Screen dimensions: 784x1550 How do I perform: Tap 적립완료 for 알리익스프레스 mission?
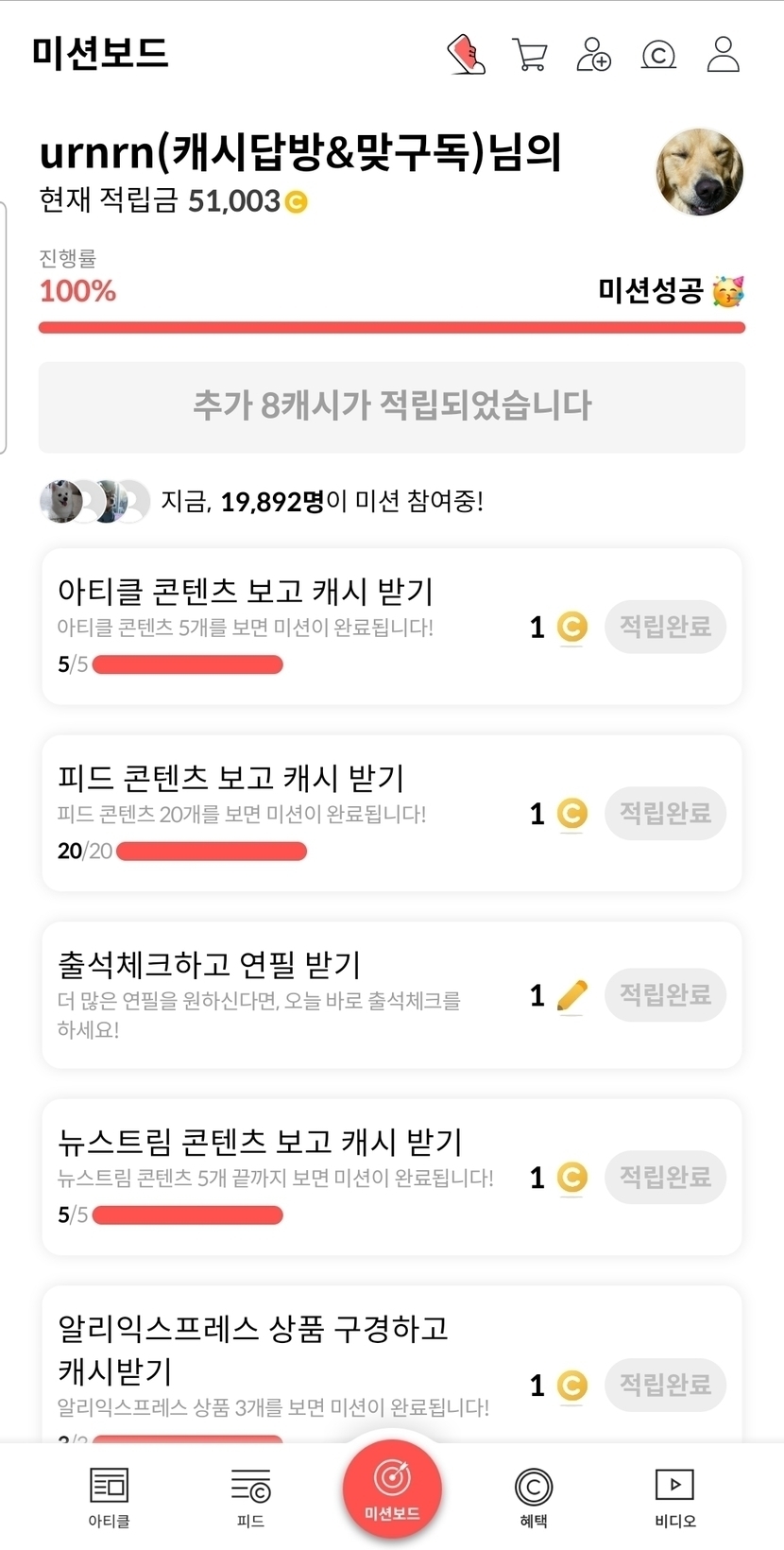point(665,1385)
